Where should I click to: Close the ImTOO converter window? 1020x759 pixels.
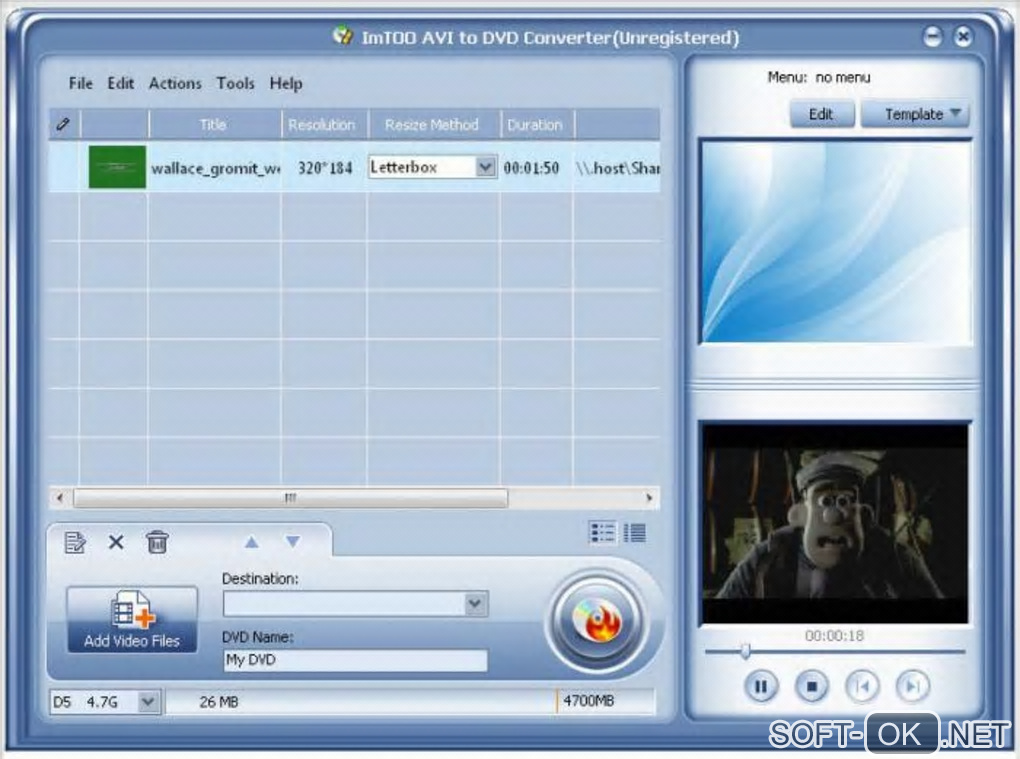(x=963, y=36)
